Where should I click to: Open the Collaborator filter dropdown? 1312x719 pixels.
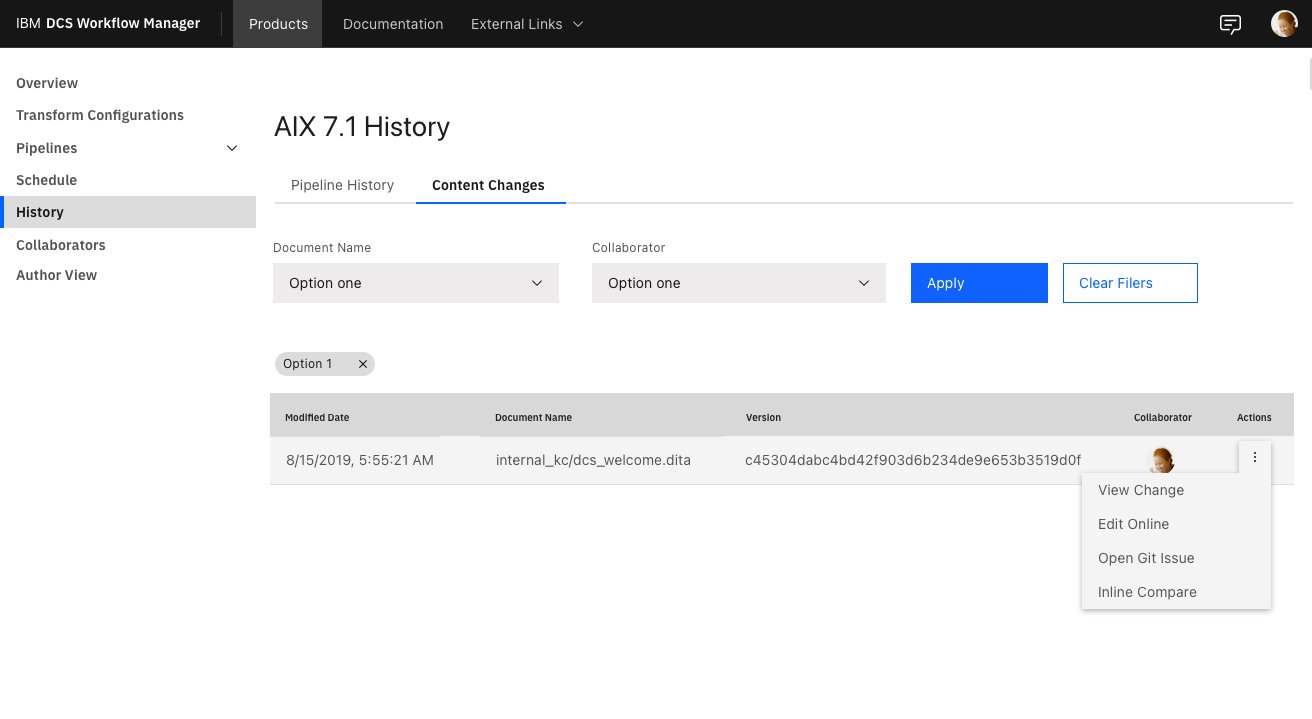click(739, 283)
